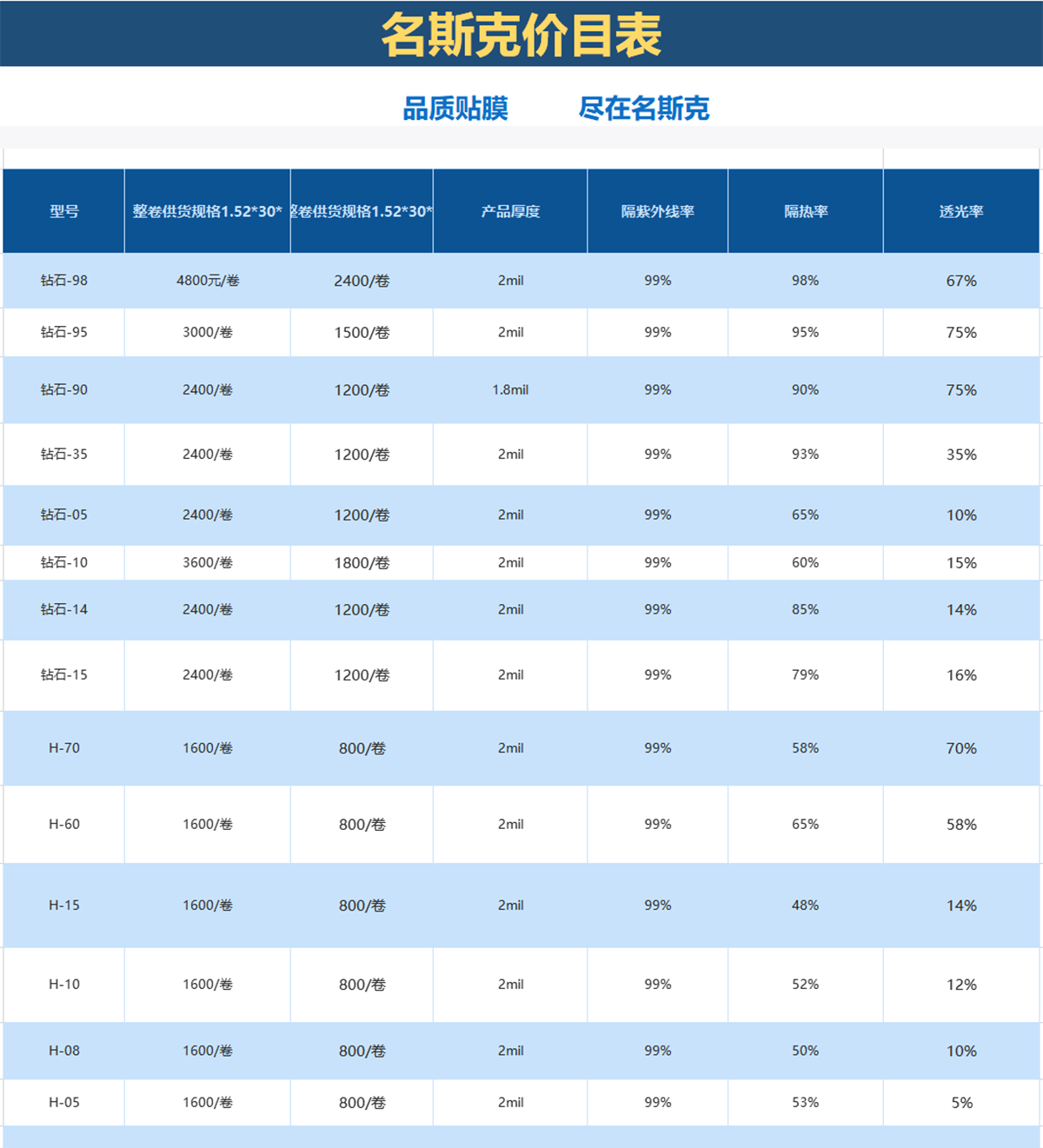Viewport: 1043px width, 1148px height.
Task: Select 2400/卷 in the 钻石-98 row
Action: (x=362, y=281)
